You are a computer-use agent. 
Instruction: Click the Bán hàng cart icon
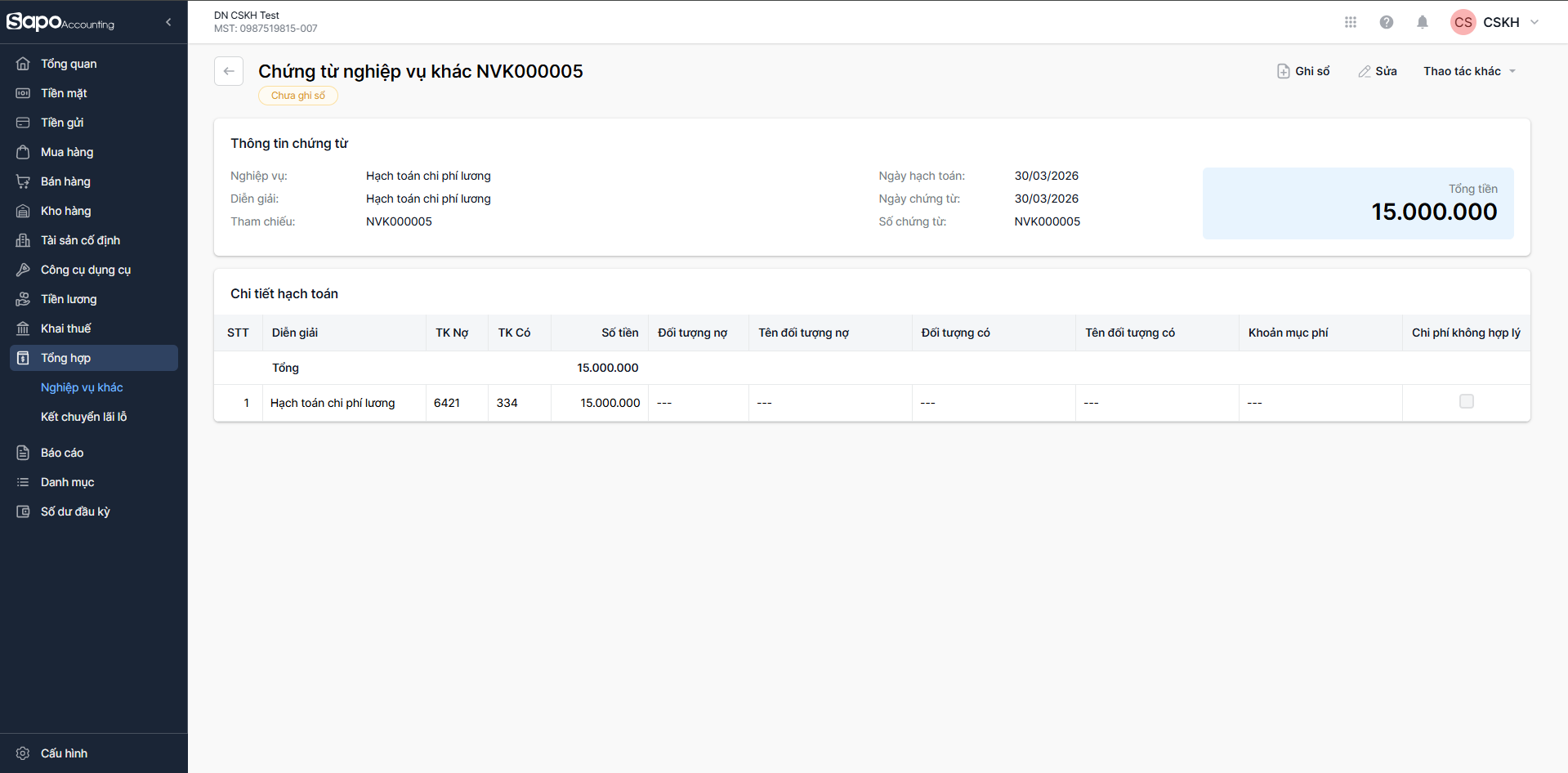(23, 181)
